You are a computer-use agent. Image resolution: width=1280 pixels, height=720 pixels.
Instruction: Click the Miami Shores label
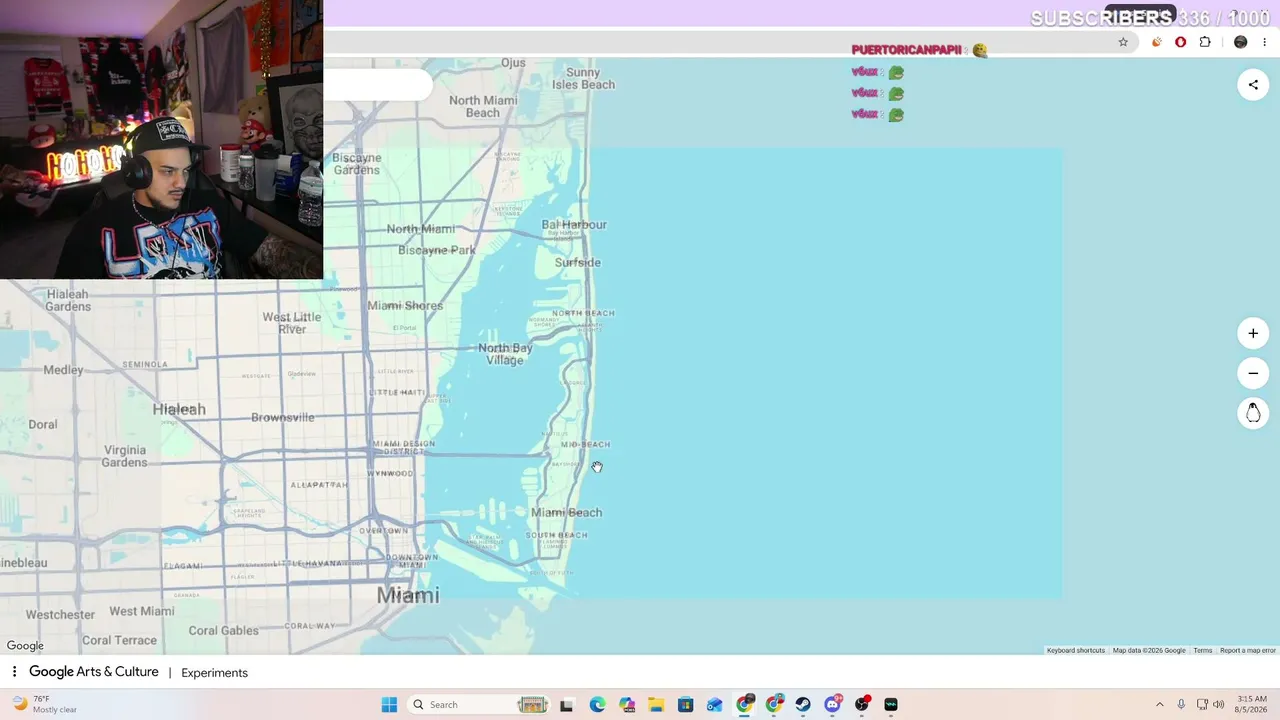[x=405, y=305]
